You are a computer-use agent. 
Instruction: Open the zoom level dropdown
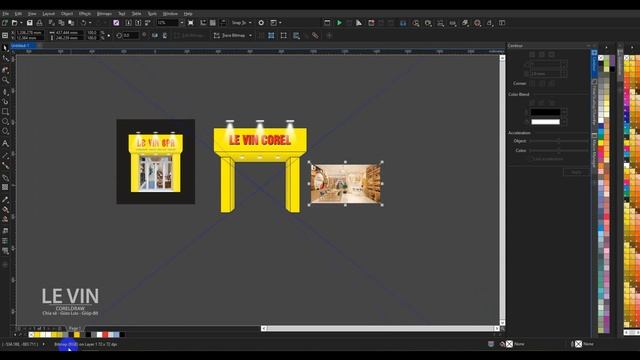[x=182, y=23]
